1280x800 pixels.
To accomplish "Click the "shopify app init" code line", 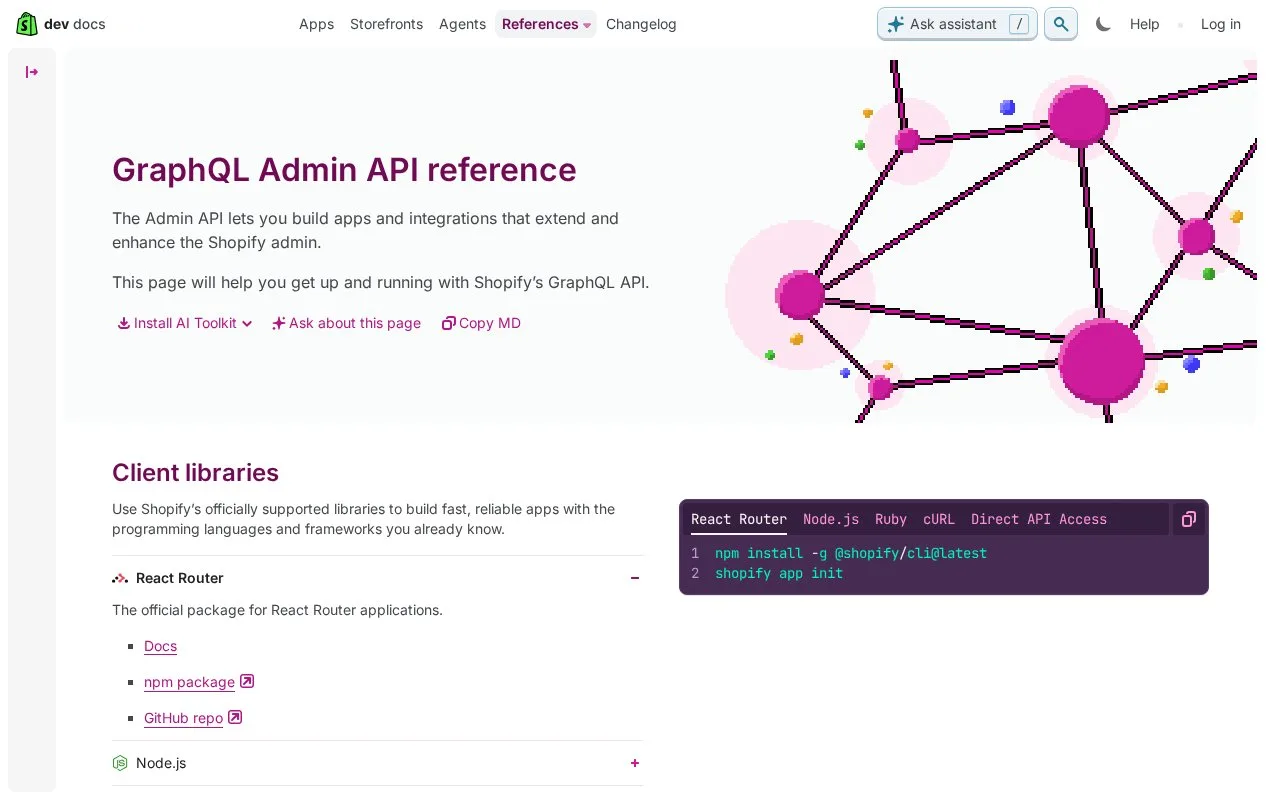I will [779, 573].
